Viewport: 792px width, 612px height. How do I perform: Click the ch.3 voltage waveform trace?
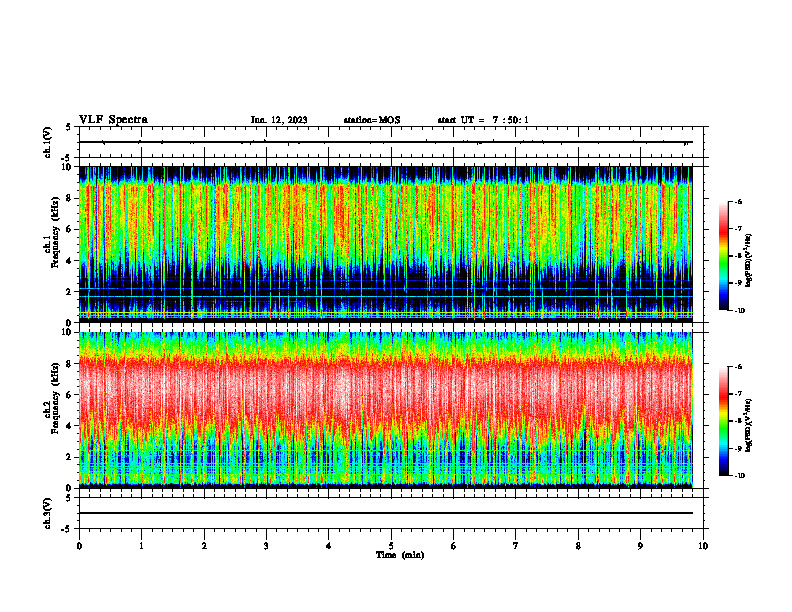click(x=386, y=513)
